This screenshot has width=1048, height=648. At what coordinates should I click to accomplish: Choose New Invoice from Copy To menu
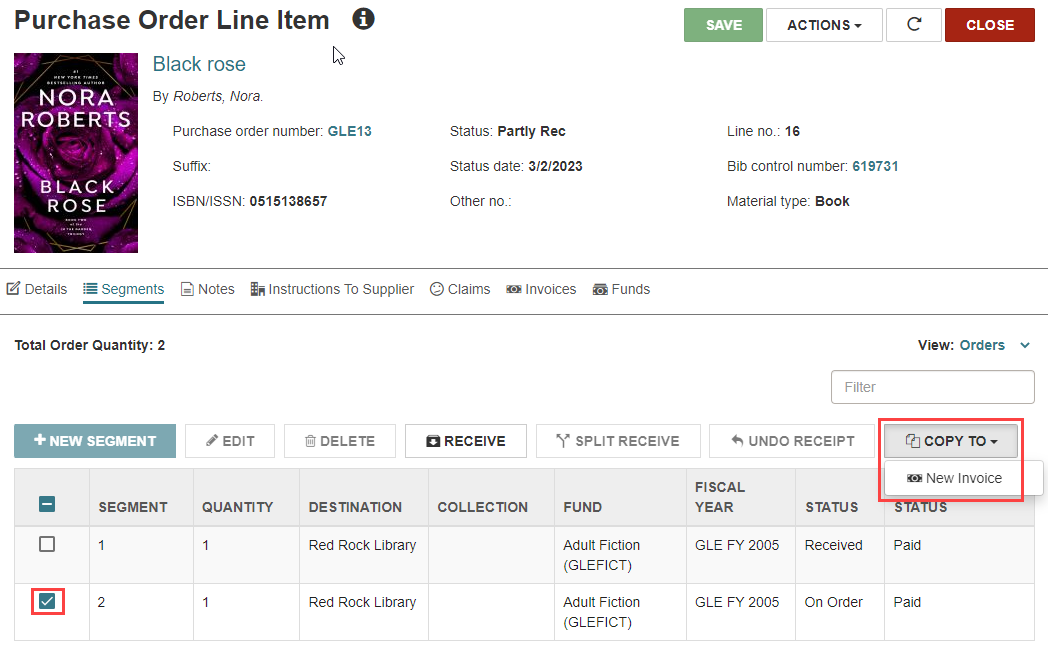pyautogui.click(x=954, y=478)
